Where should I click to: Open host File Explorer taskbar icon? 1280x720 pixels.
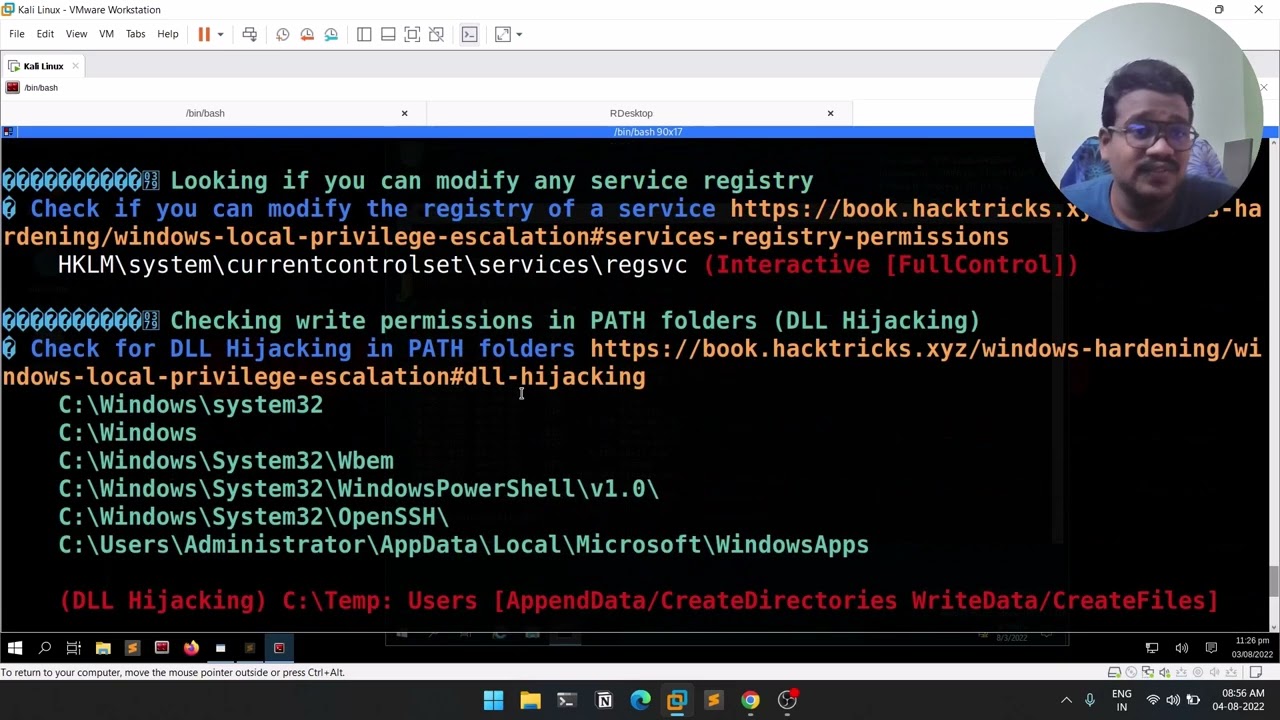530,700
